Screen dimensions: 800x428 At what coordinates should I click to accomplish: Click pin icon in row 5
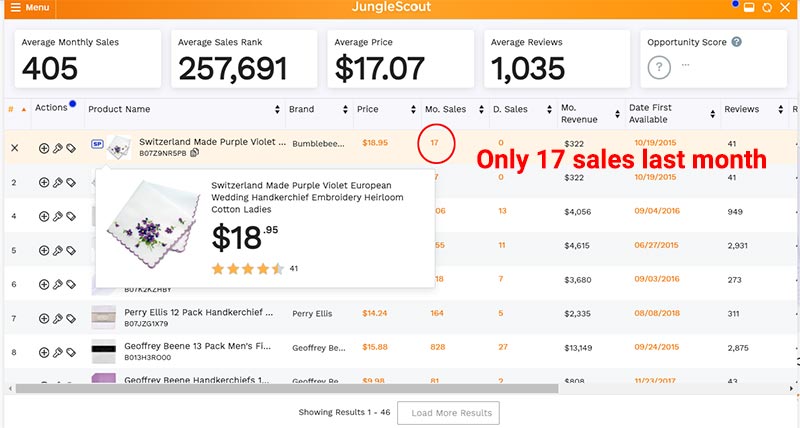[58, 250]
